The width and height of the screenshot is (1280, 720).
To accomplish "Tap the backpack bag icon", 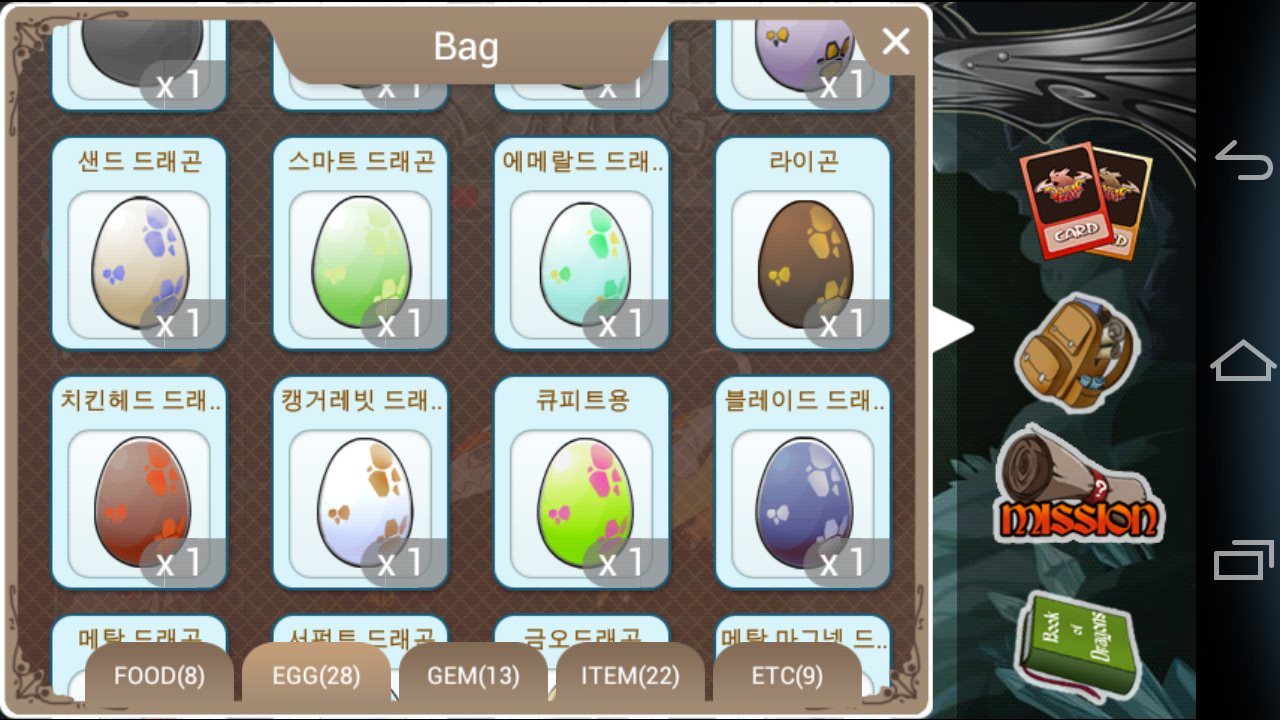I will 1076,352.
